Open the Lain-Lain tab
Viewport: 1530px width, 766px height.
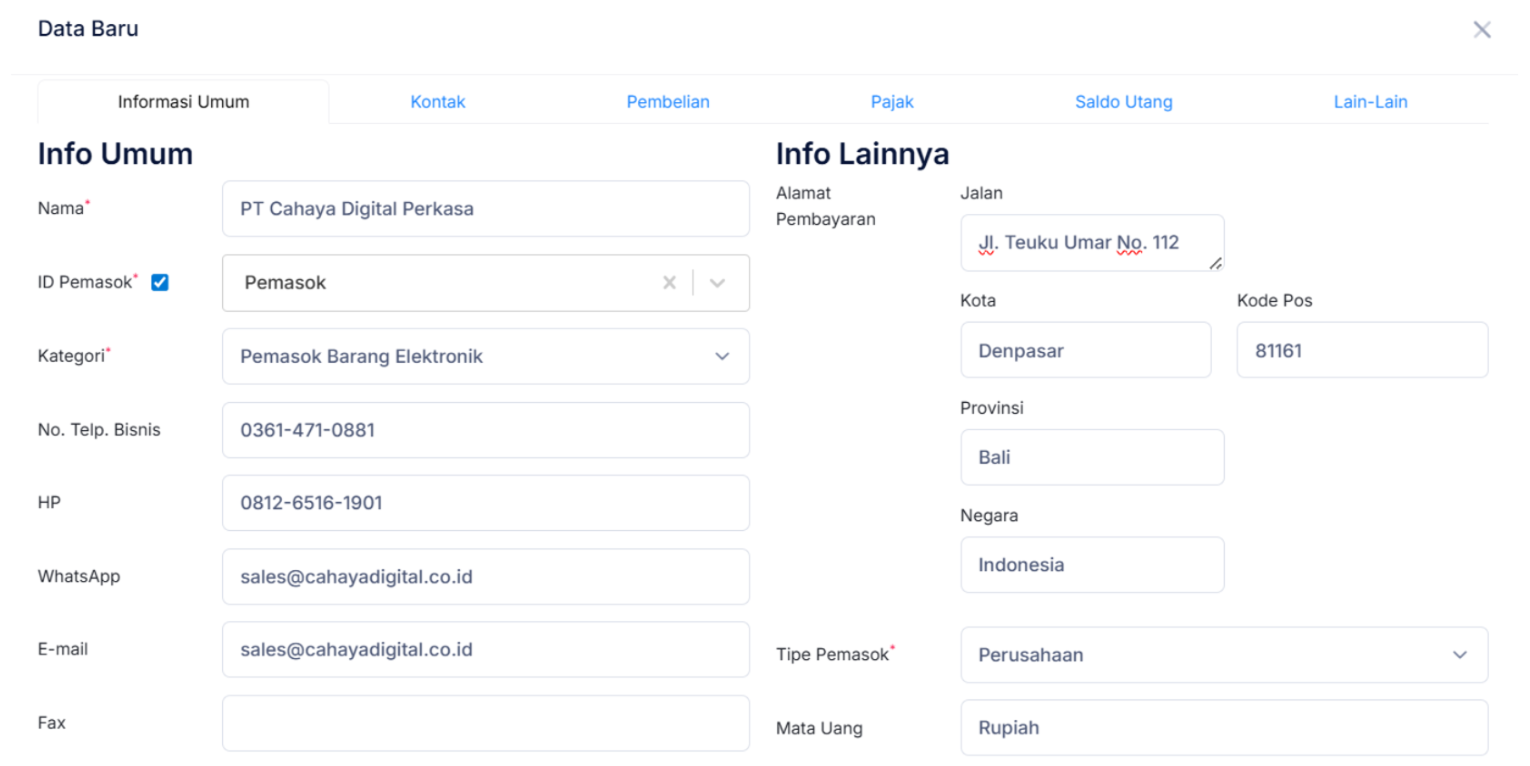pyautogui.click(x=1370, y=102)
